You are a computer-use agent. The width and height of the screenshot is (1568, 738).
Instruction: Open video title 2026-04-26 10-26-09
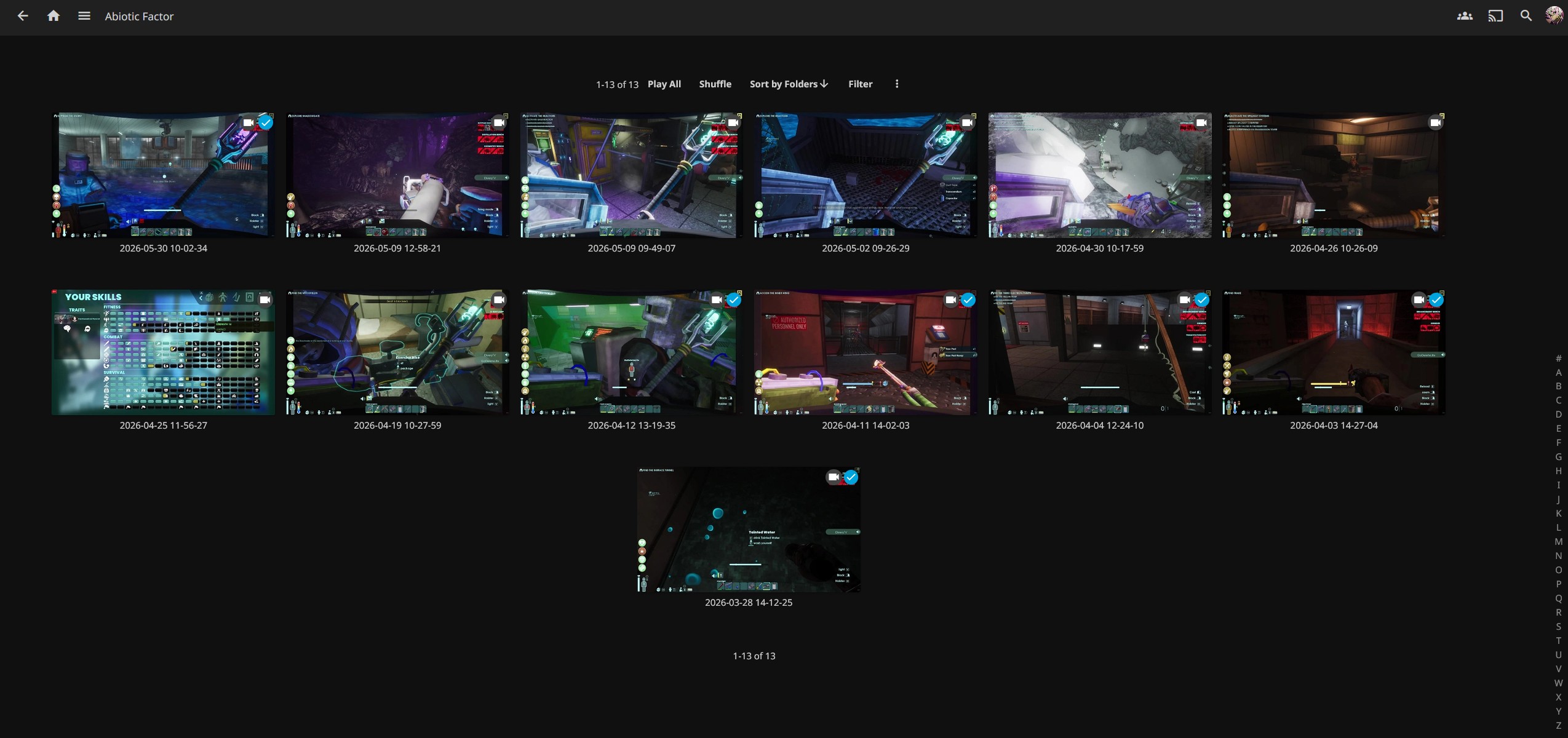pos(1334,248)
